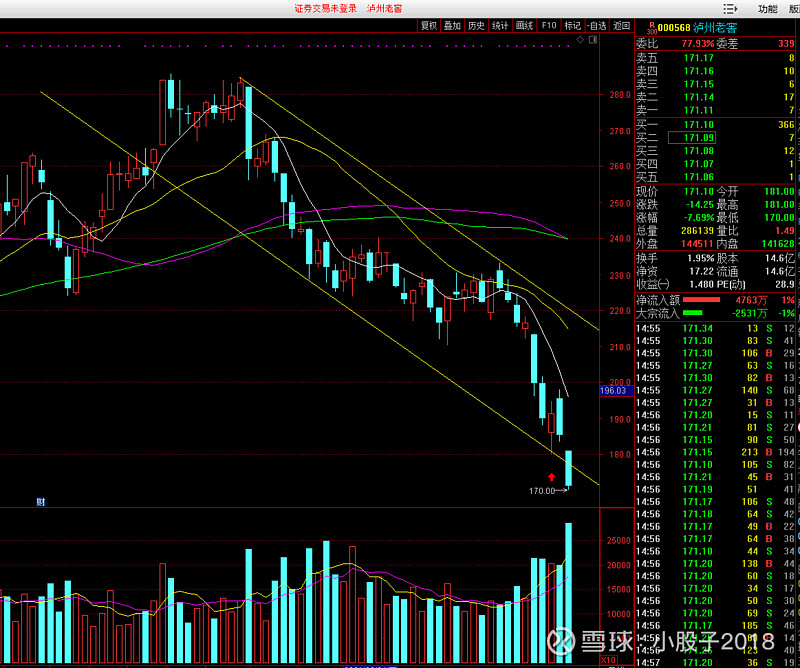The image size is (800, 668).
Task: Click the 标记 mark button
Action: click(x=572, y=26)
